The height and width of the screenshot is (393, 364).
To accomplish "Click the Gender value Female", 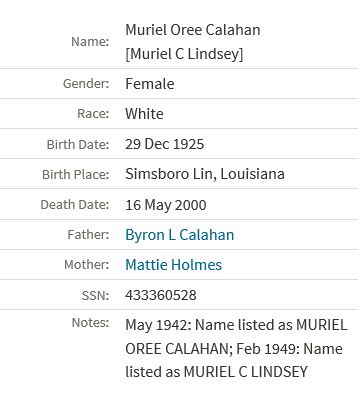I will pos(150,84).
